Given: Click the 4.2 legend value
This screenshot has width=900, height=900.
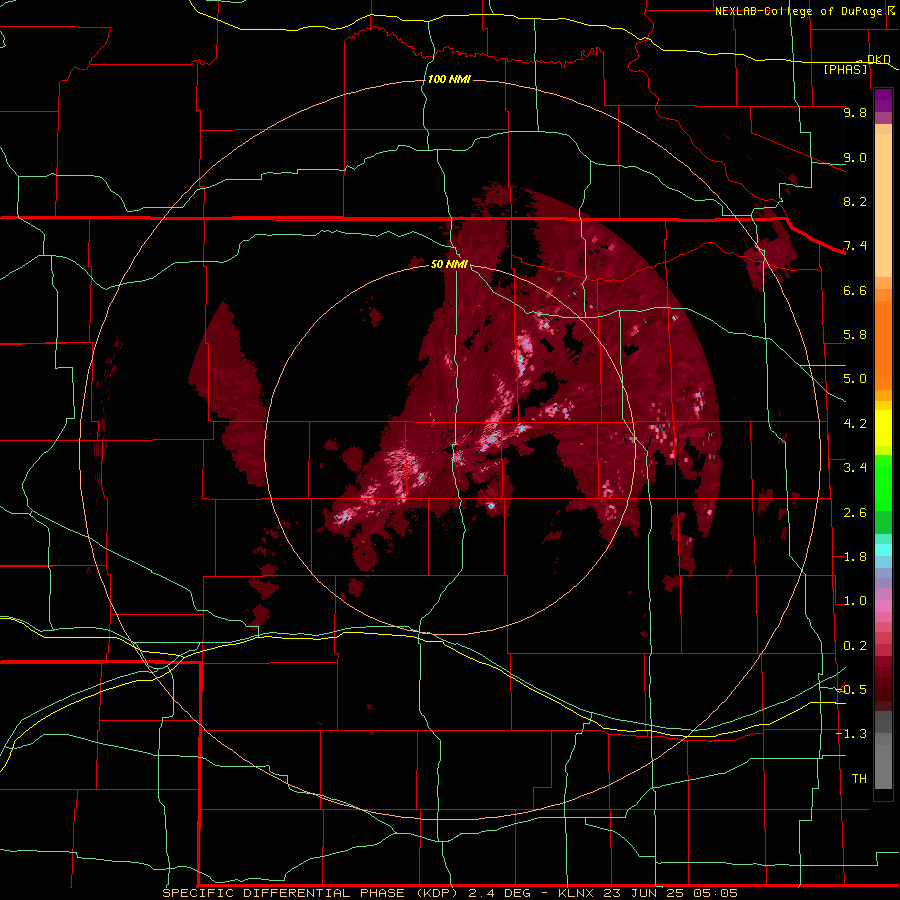Looking at the screenshot, I should point(855,424).
